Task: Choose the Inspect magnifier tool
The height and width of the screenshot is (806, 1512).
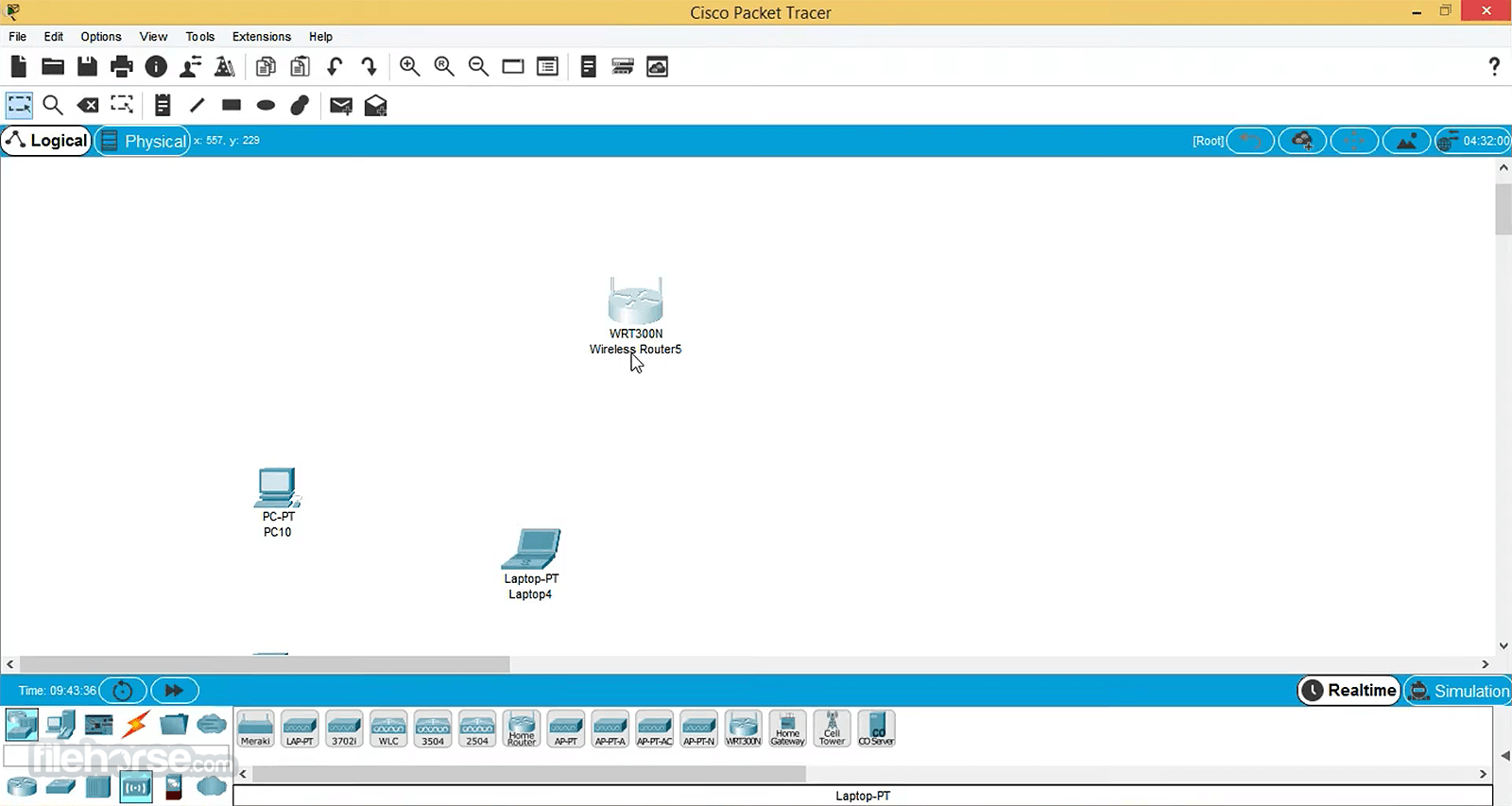Action: click(x=53, y=105)
